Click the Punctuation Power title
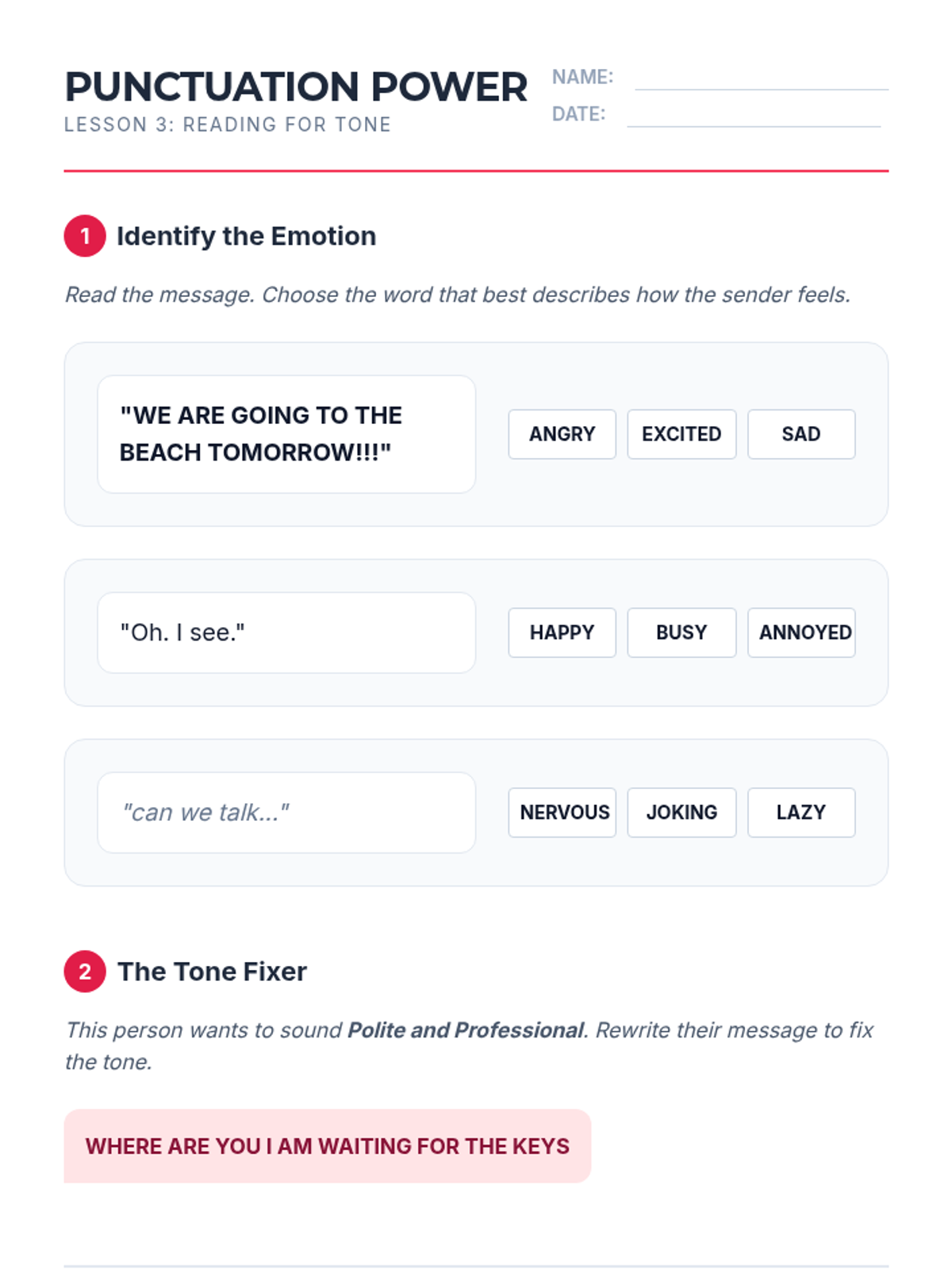Viewport: 952px width, 1270px height. click(295, 87)
